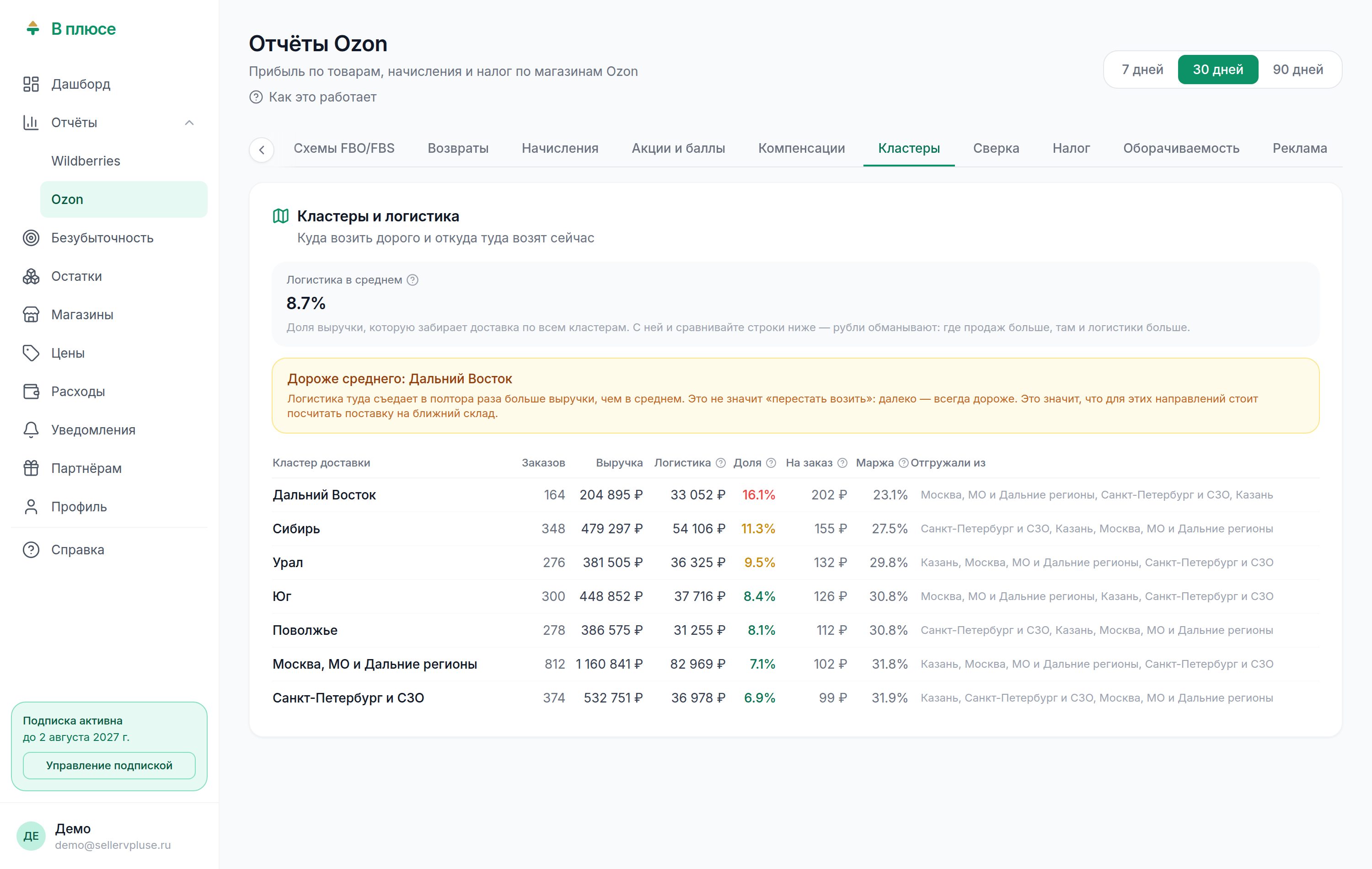Click Санкт-Петербург и СЗО cluster name
This screenshot has width=1372, height=869.
tap(348, 698)
